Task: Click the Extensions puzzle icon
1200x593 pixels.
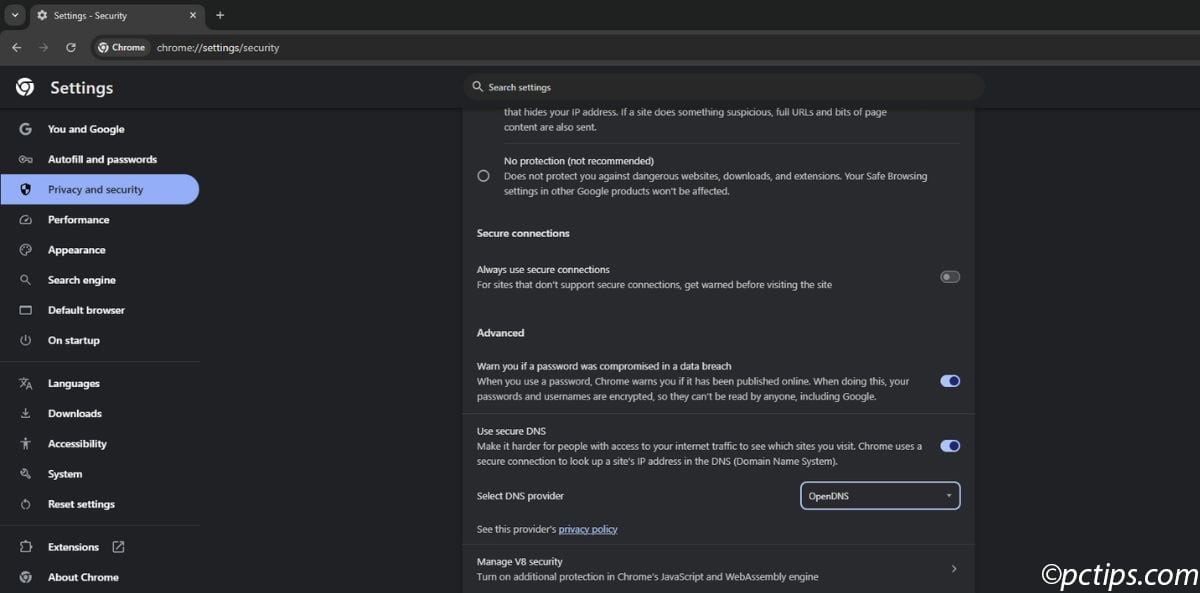Action: tap(26, 547)
